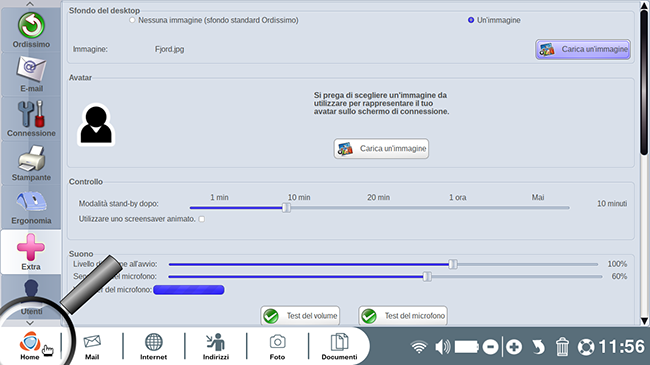Viewport: 650px width, 365px height.
Task: Open the trash bin icon
Action: [562, 346]
